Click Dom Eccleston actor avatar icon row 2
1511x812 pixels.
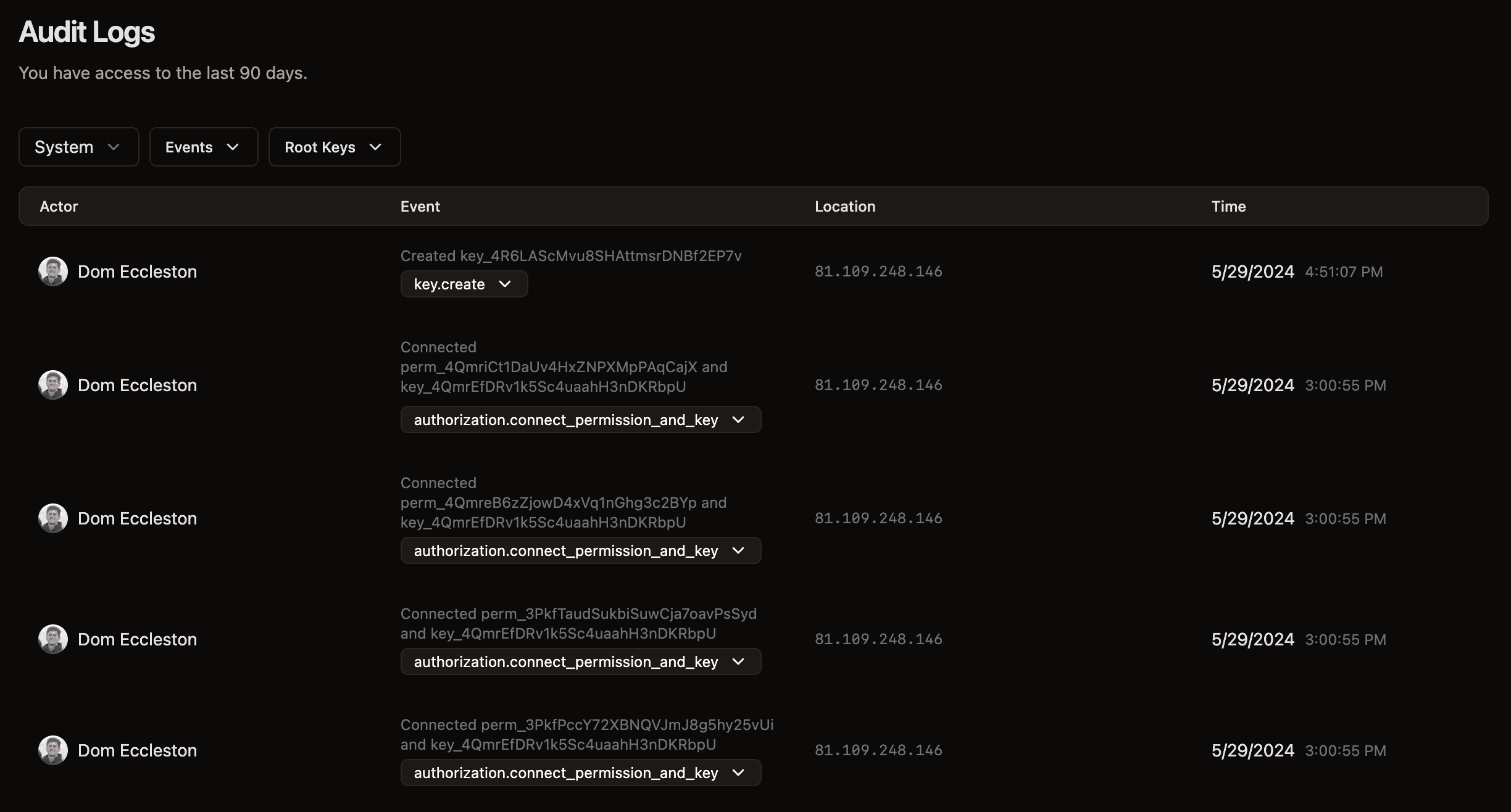click(x=52, y=384)
